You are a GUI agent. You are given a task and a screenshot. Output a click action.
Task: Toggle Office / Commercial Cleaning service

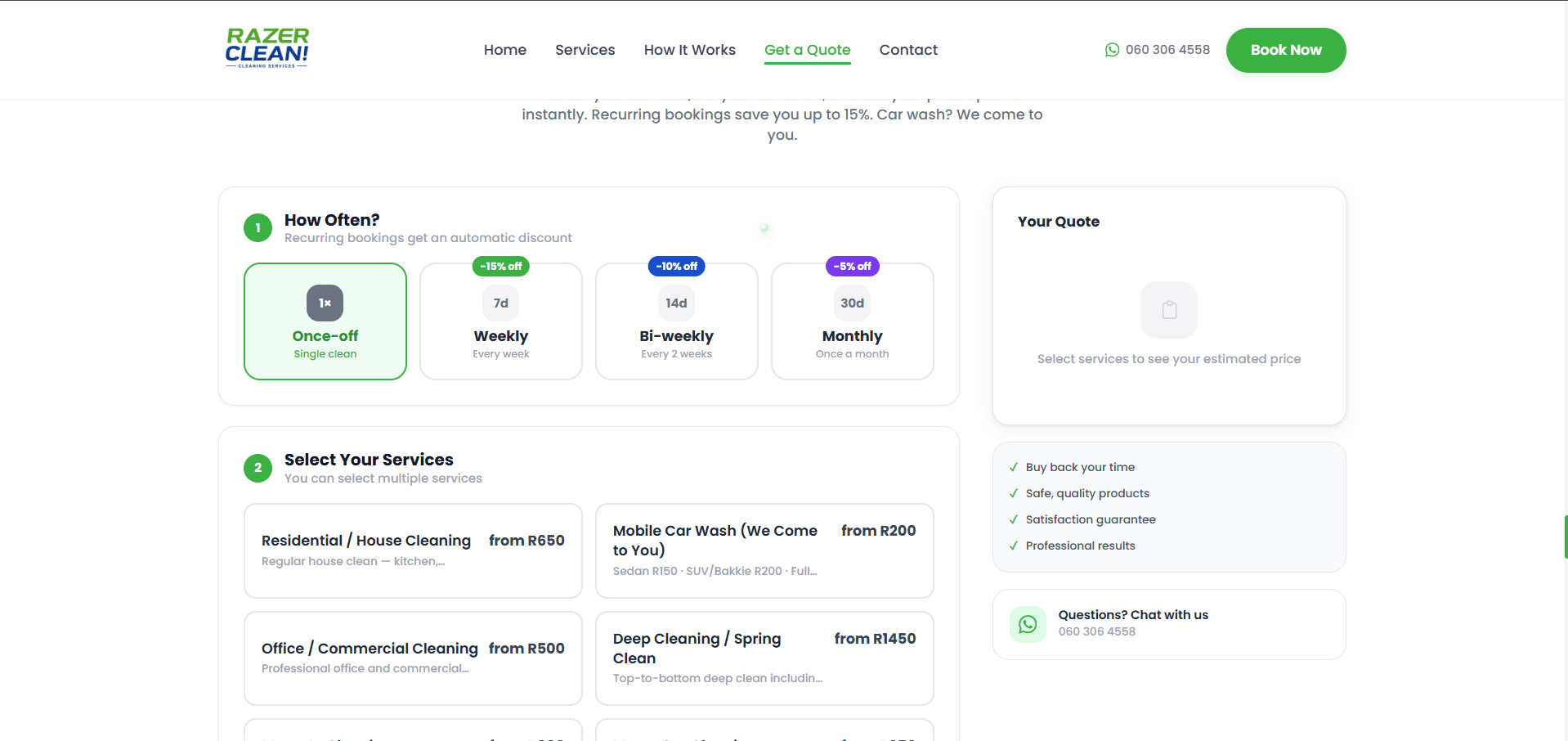tap(413, 658)
